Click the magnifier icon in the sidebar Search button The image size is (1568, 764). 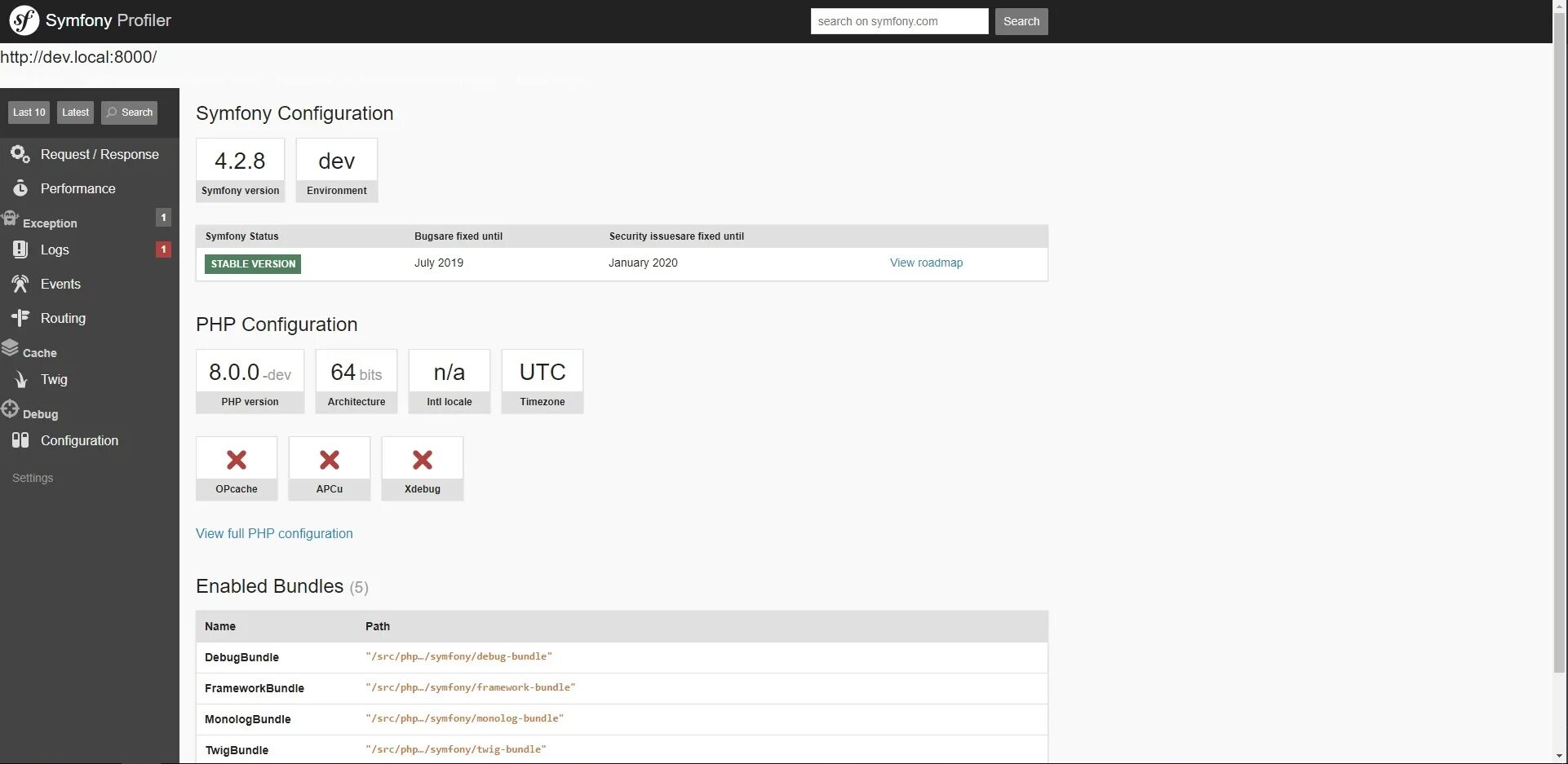coord(113,113)
